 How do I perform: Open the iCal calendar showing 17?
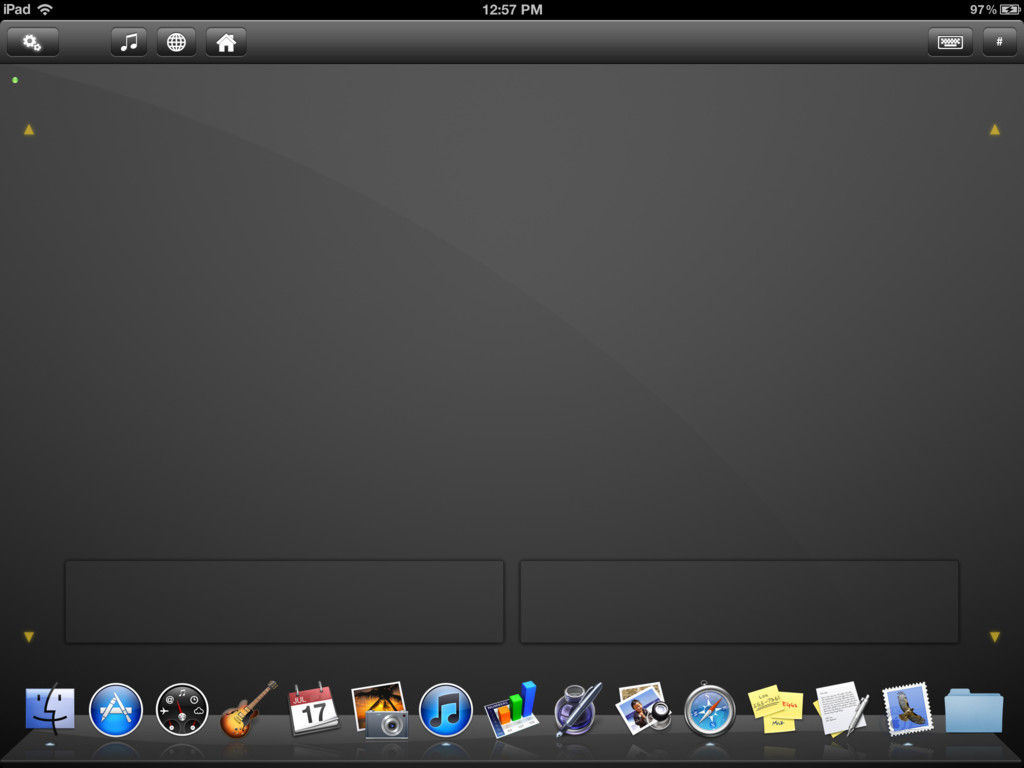[314, 710]
